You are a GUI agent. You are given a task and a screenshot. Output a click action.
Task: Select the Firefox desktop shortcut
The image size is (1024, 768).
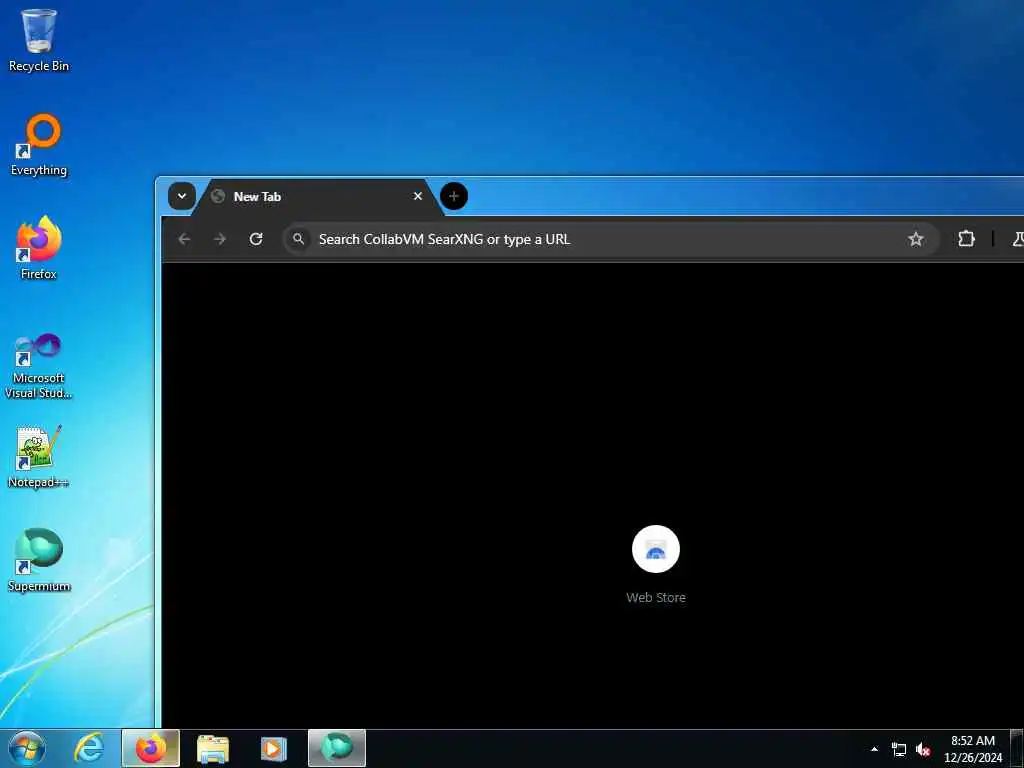coord(39,248)
